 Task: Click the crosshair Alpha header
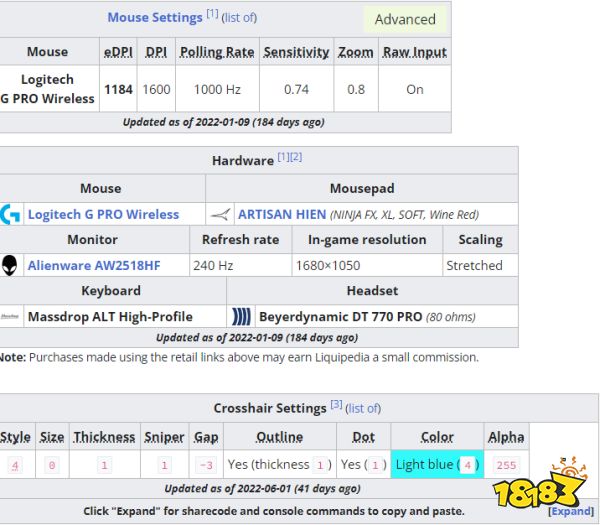click(506, 437)
